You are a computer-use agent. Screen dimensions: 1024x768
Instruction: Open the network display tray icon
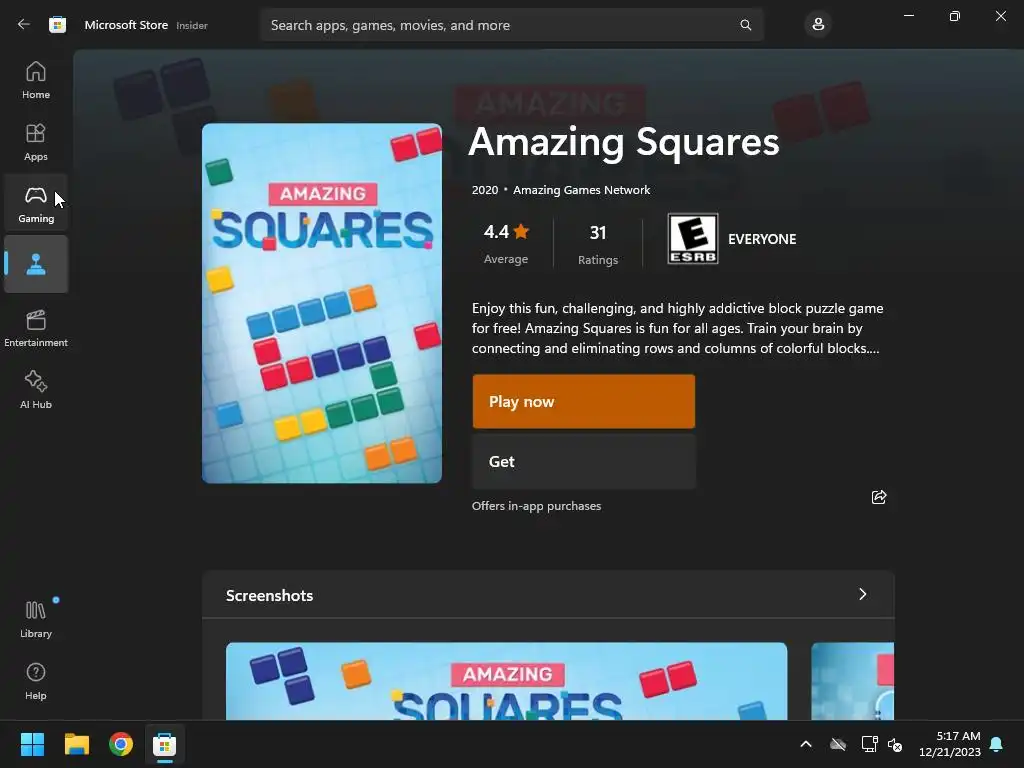[x=869, y=744]
